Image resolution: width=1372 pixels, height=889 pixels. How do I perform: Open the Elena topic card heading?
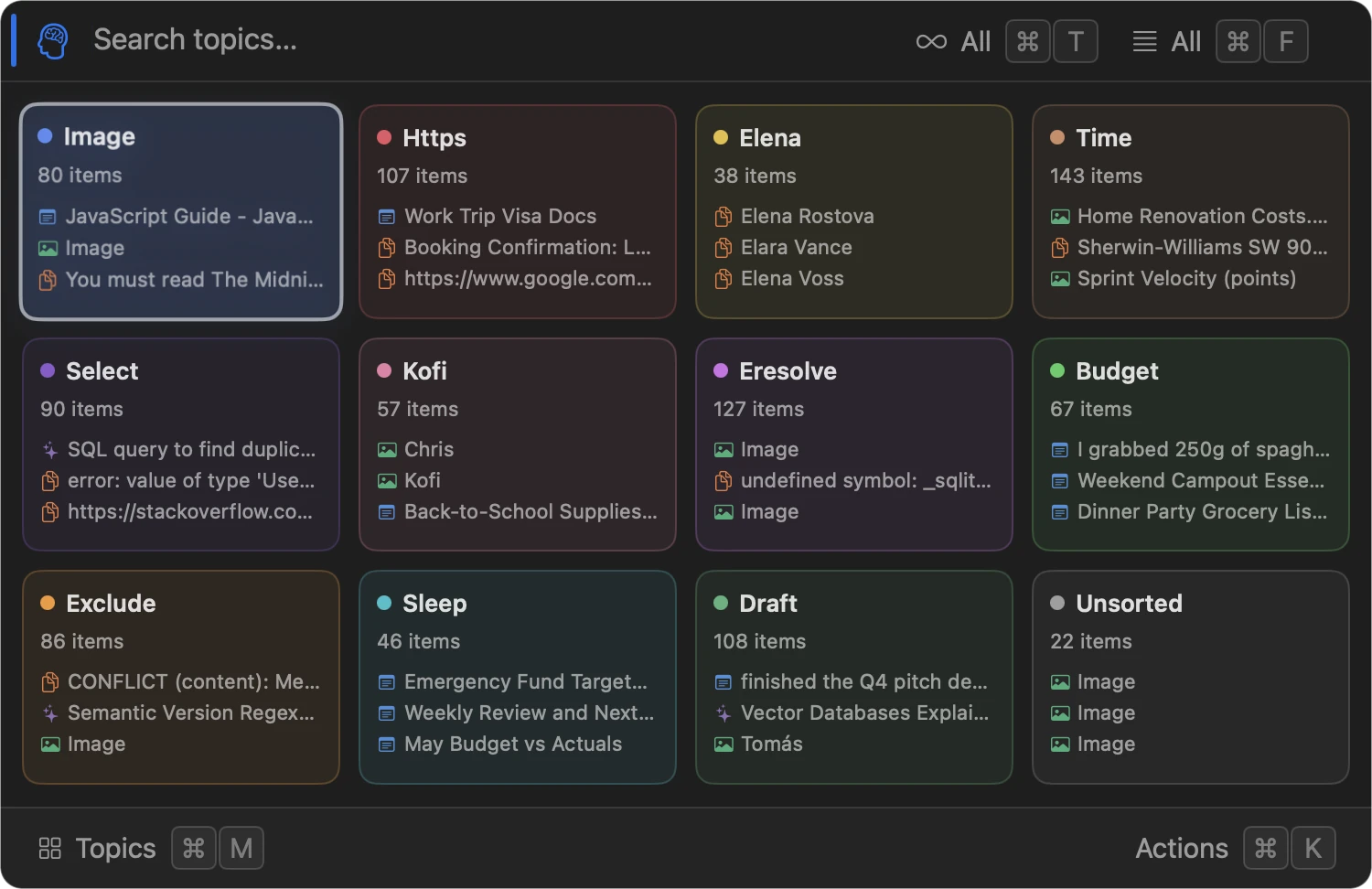(770, 138)
